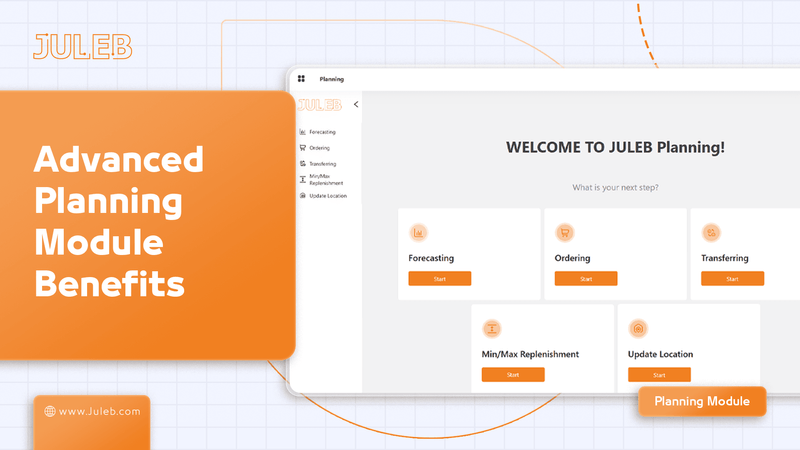Select Transferring in the sidebar menu
This screenshot has width=800, height=450.
point(322,164)
